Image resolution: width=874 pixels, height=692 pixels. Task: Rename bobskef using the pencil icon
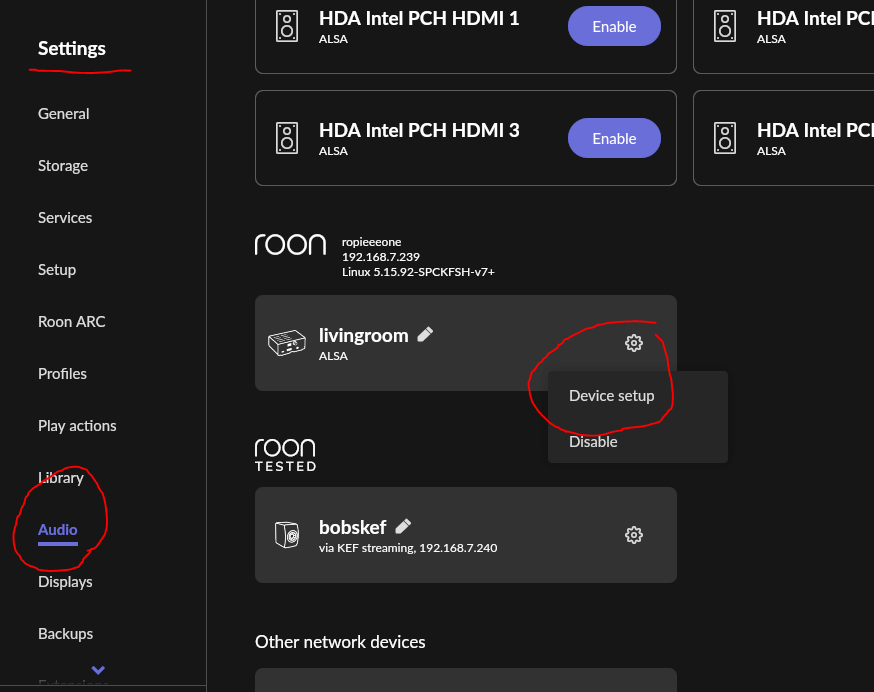tap(403, 525)
